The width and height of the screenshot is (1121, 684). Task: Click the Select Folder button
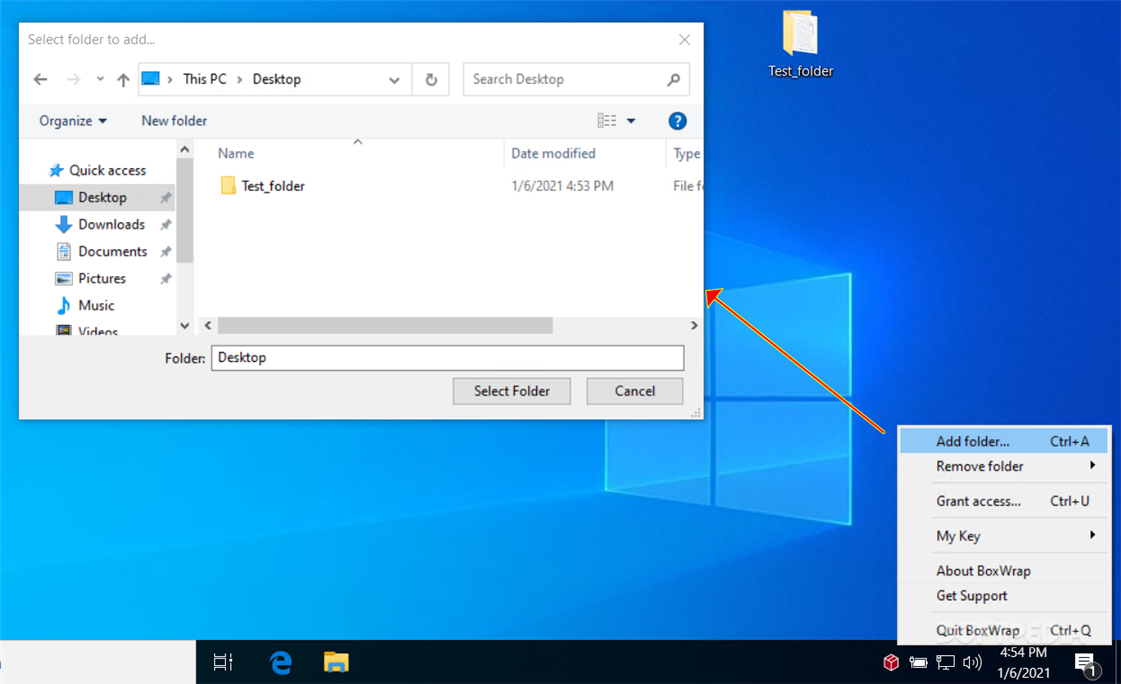pos(512,391)
